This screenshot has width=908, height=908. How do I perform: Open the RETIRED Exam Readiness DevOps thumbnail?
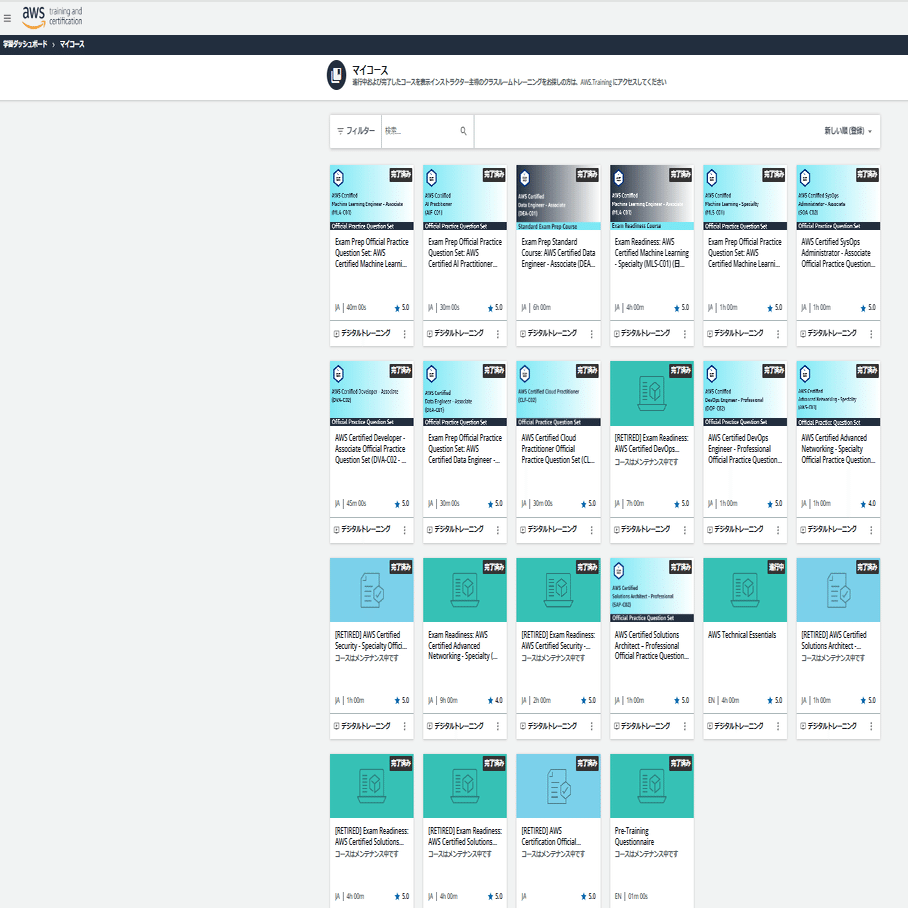click(652, 394)
